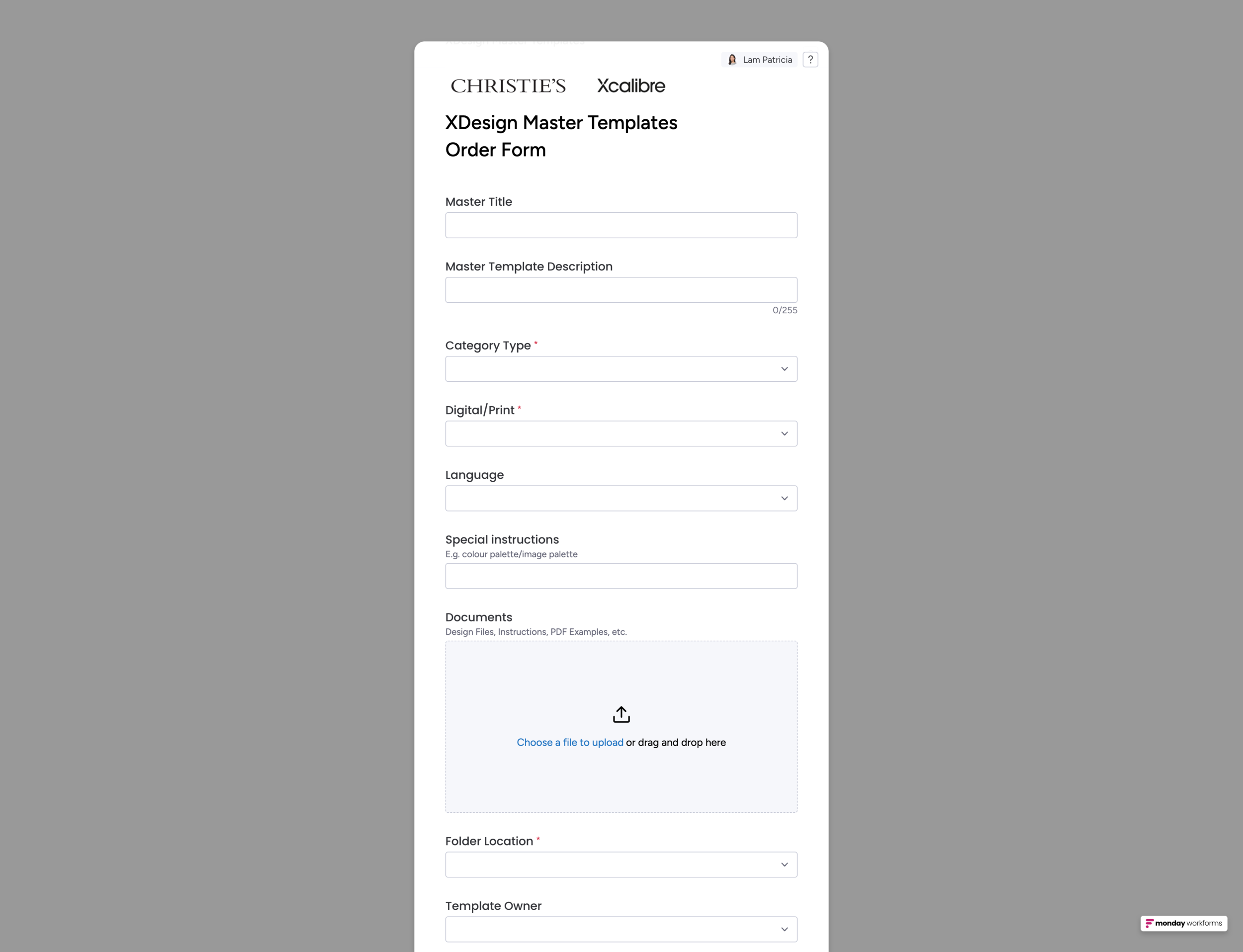Screen dimensions: 1243x952
Task: Click the monday workforms badge
Action: tap(1183, 923)
